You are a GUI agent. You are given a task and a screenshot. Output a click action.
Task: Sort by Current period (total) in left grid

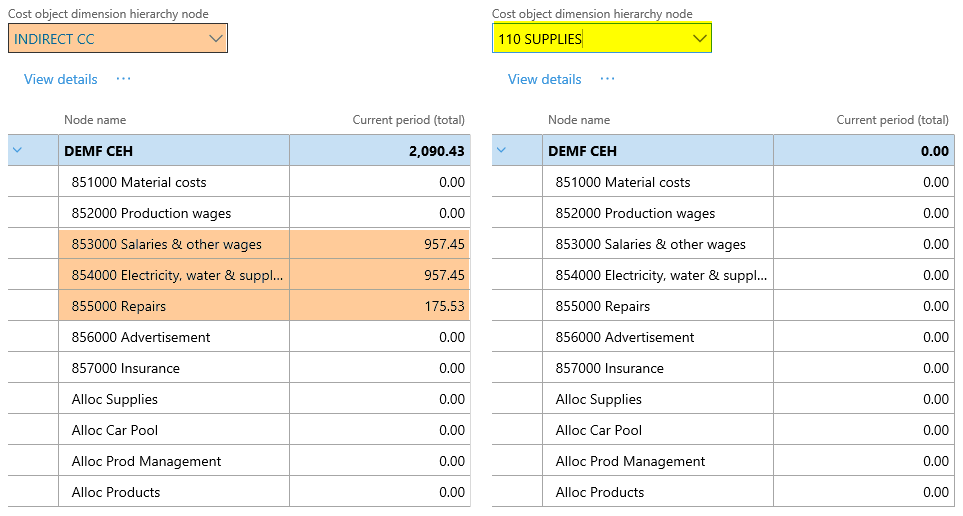click(408, 120)
